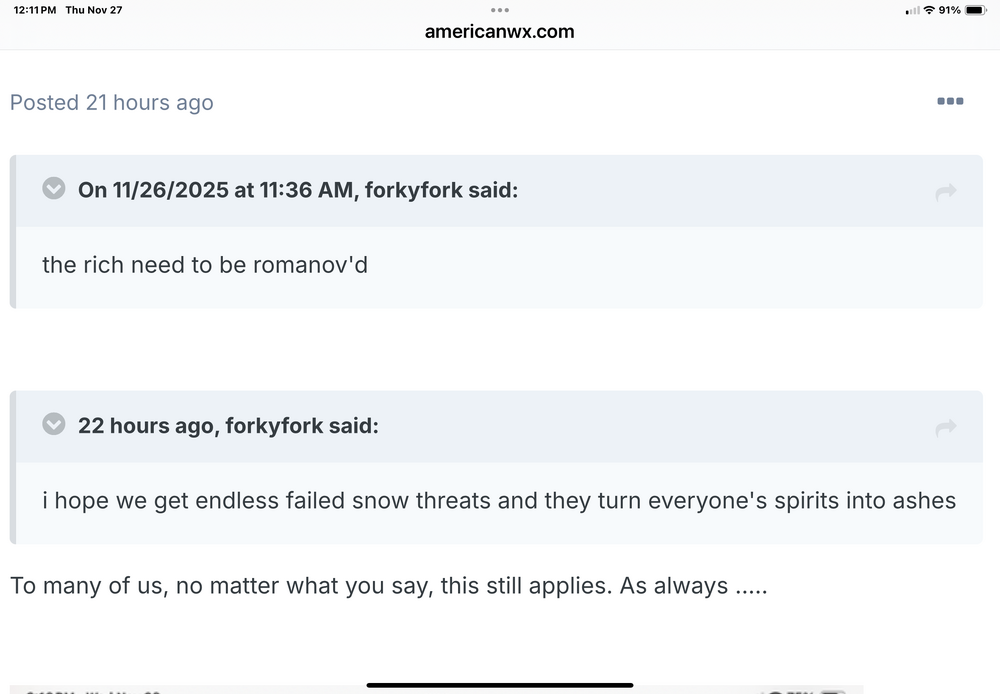Click the americanwx.com address bar
The height and width of the screenshot is (694, 1000).
point(499,31)
